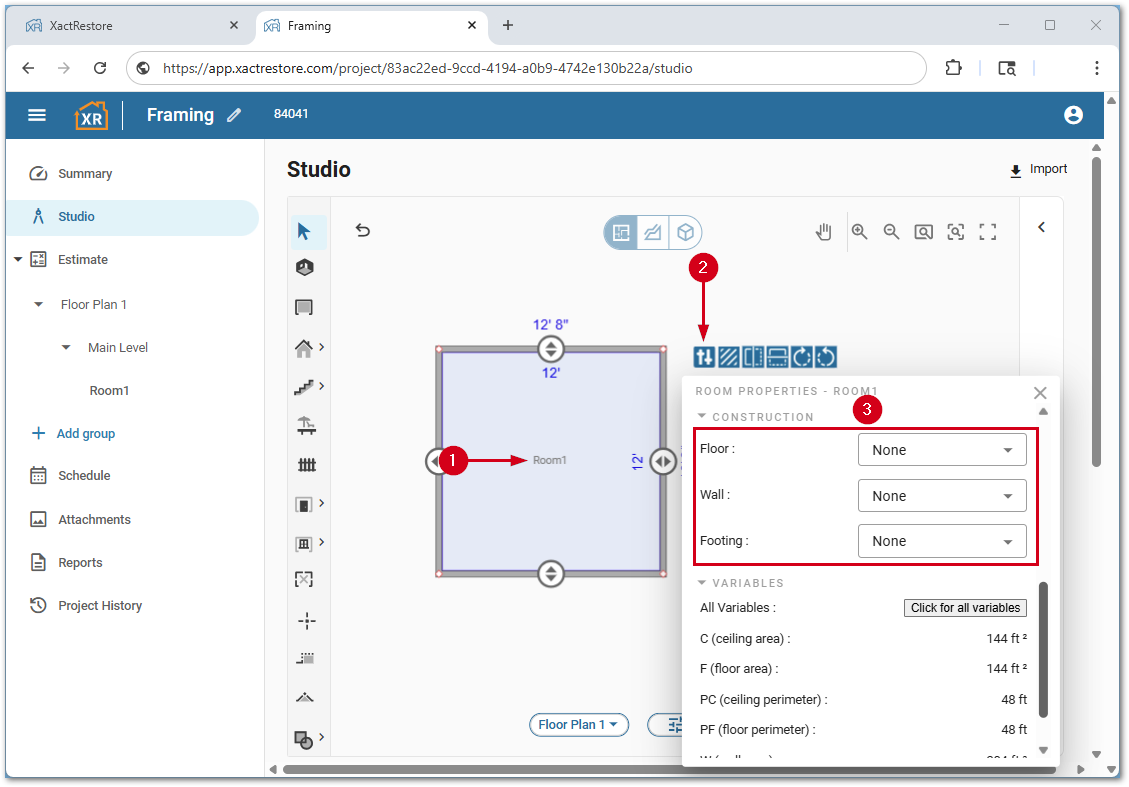Activate the hand pan tool

(823, 232)
